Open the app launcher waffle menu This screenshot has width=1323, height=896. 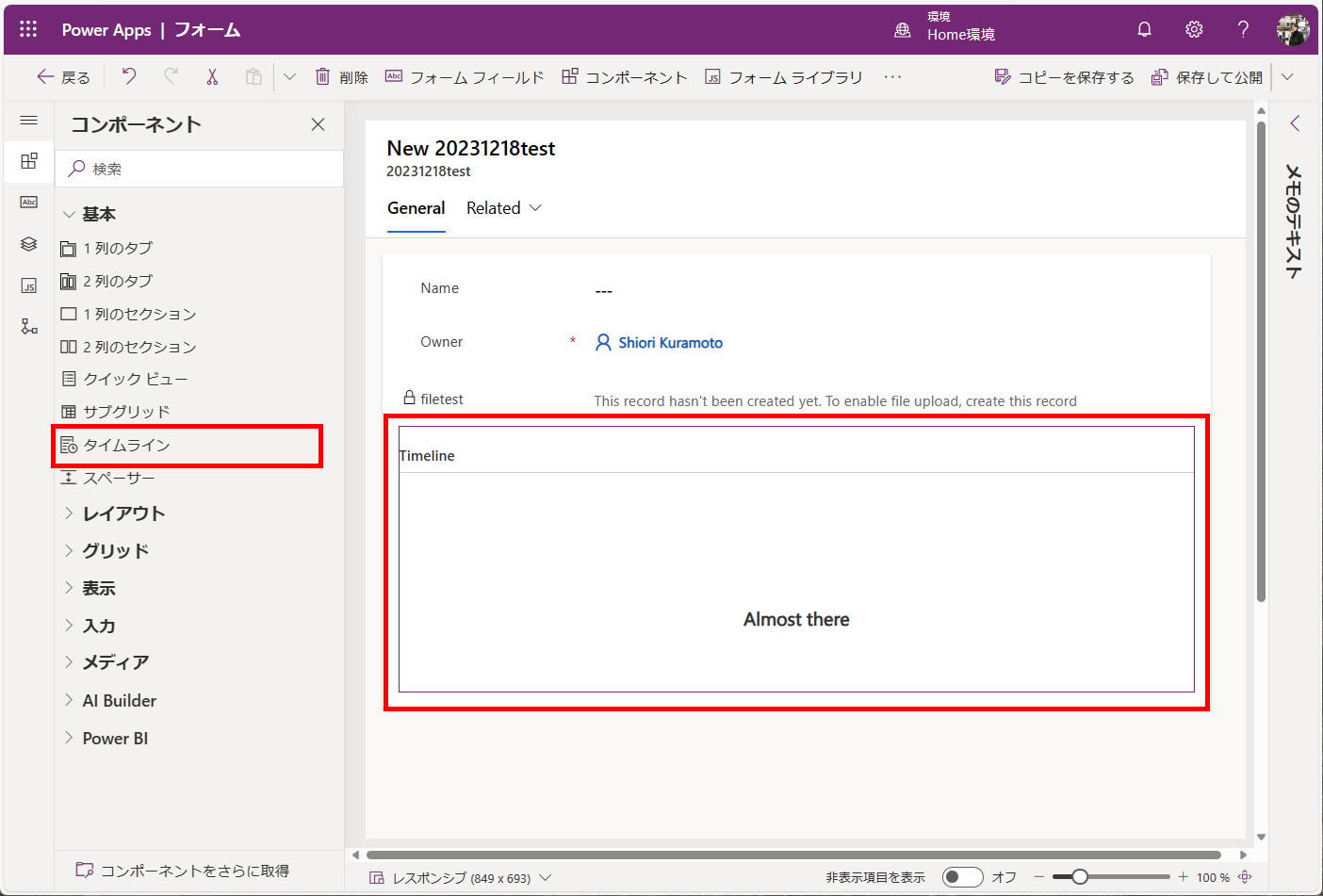pyautogui.click(x=28, y=29)
